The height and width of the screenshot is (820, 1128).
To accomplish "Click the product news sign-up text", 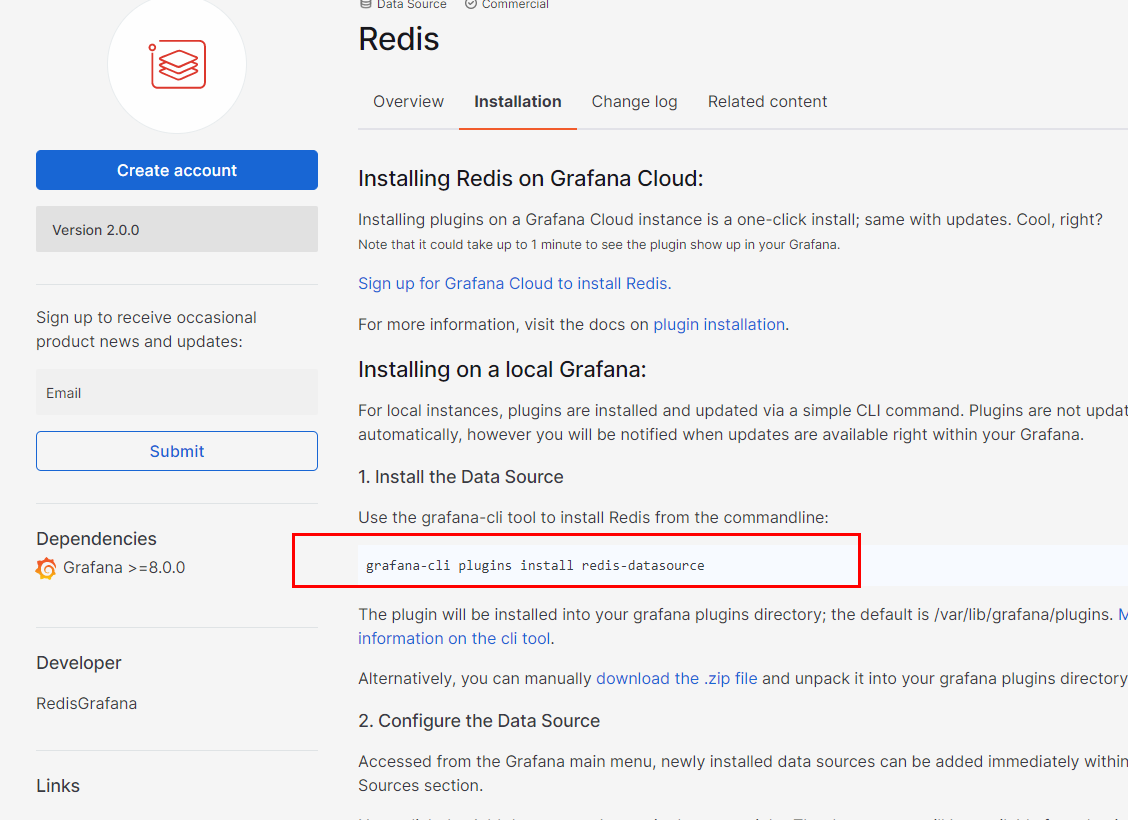I will pyautogui.click(x=146, y=329).
